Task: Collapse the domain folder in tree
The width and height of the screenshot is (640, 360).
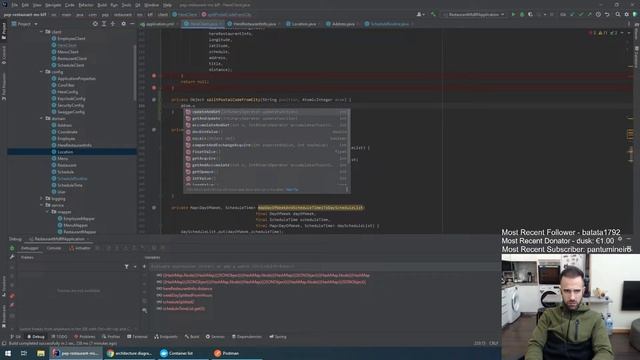Action: click(41, 118)
